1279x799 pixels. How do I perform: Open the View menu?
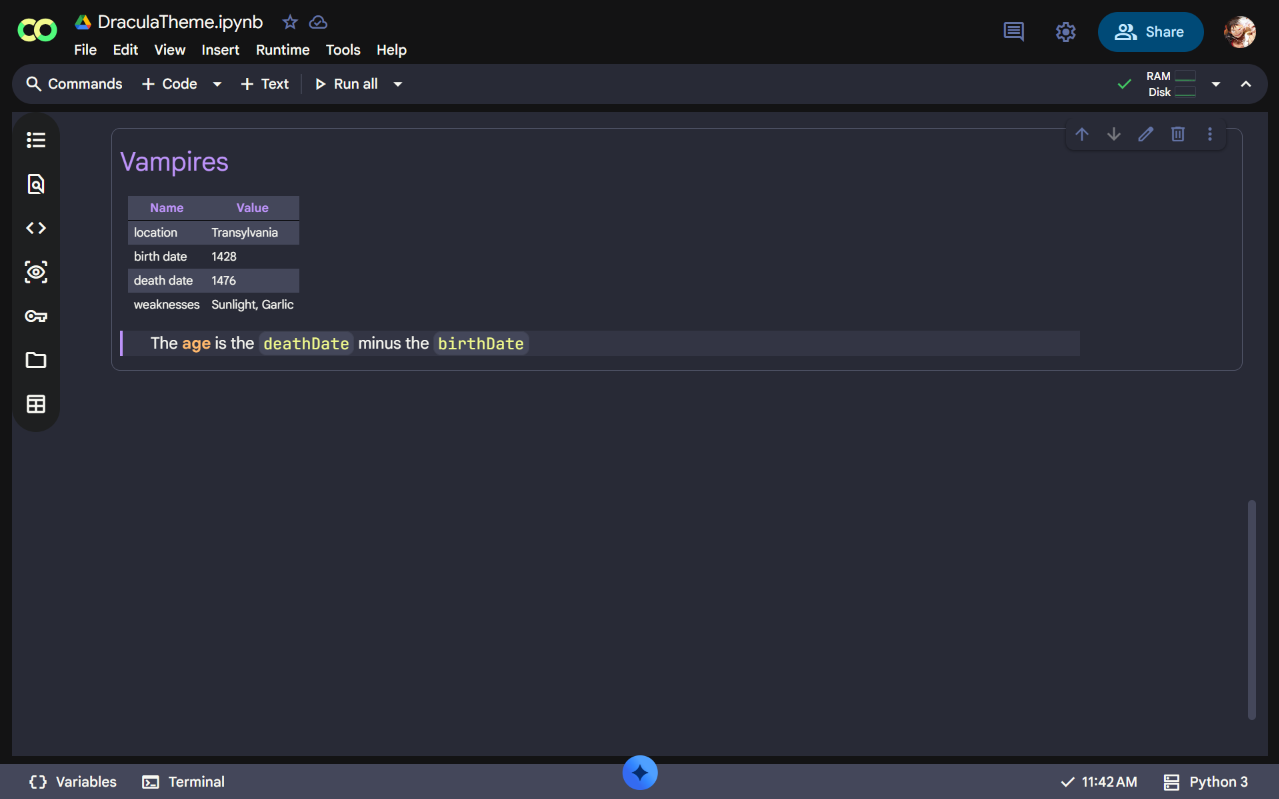pos(170,50)
